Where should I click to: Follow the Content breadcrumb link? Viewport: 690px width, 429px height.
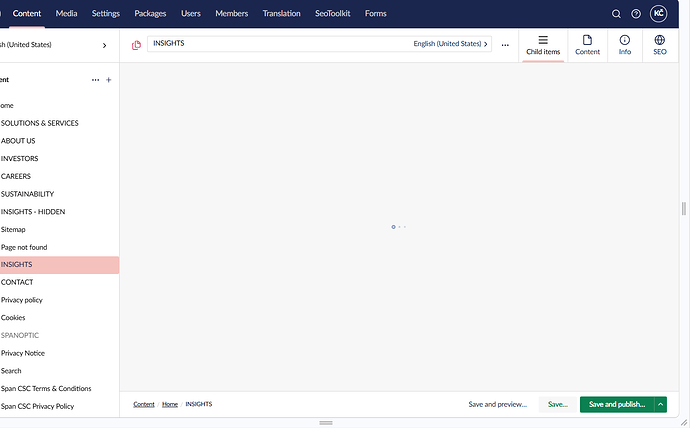(x=144, y=404)
